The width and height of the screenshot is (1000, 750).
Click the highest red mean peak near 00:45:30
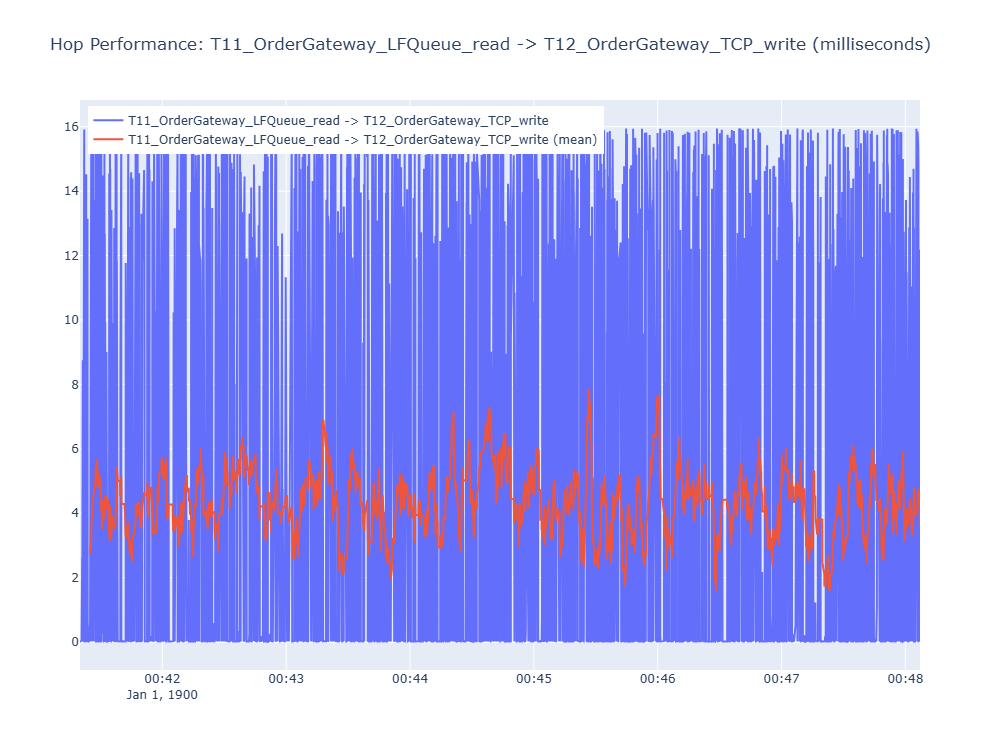(x=589, y=390)
